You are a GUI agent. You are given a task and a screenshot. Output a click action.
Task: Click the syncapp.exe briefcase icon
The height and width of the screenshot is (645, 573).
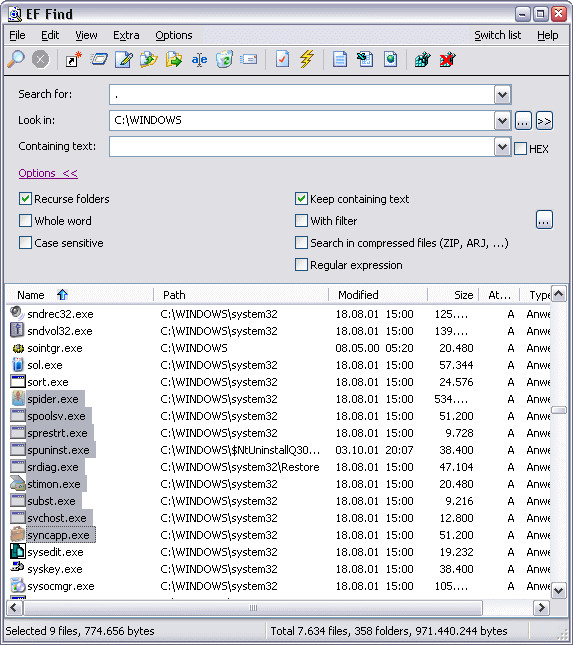[18, 535]
